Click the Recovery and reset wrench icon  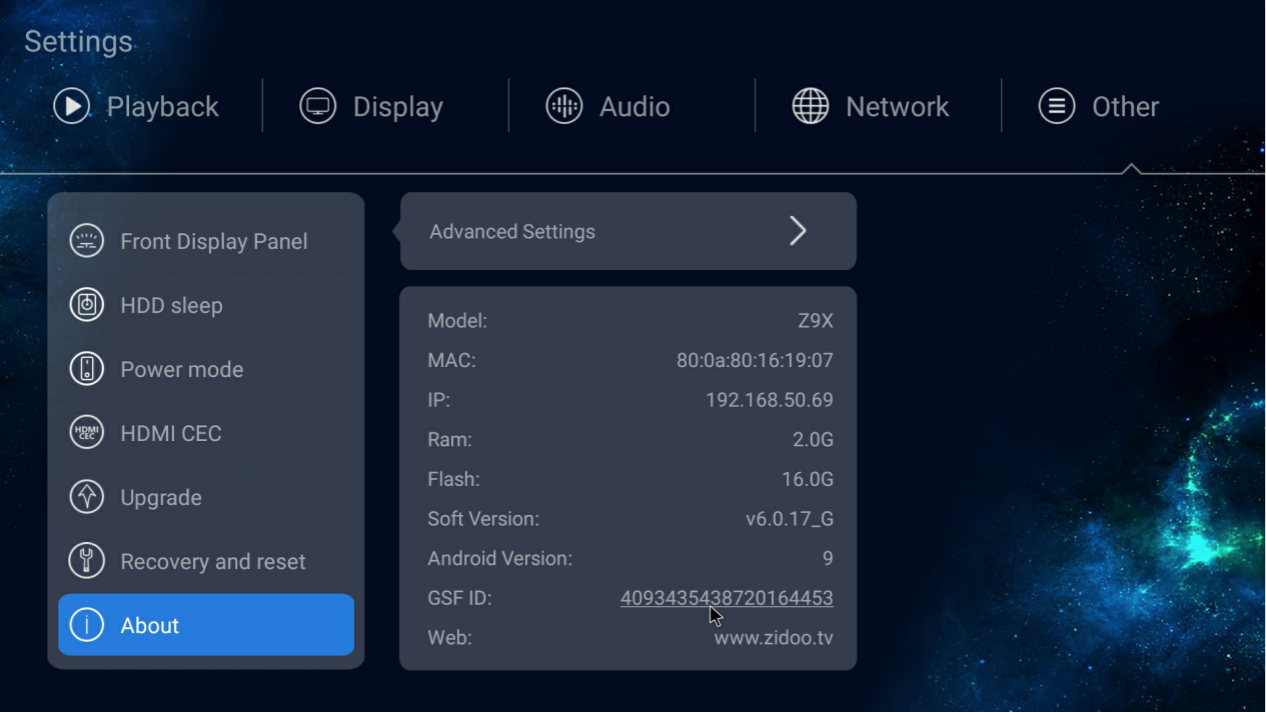(87, 561)
